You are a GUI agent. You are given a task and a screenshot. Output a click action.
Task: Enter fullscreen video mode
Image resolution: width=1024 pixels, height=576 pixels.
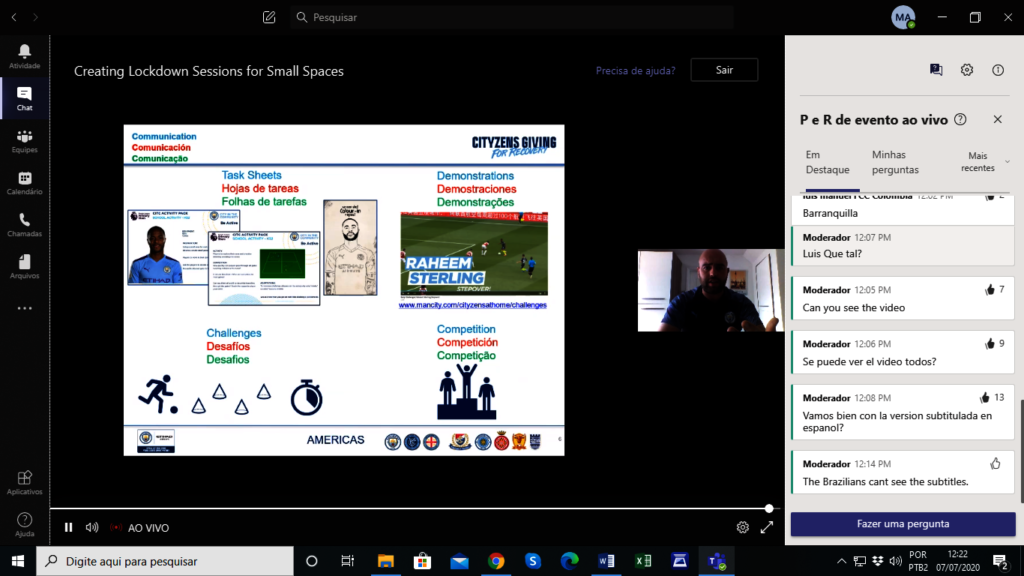tap(767, 528)
